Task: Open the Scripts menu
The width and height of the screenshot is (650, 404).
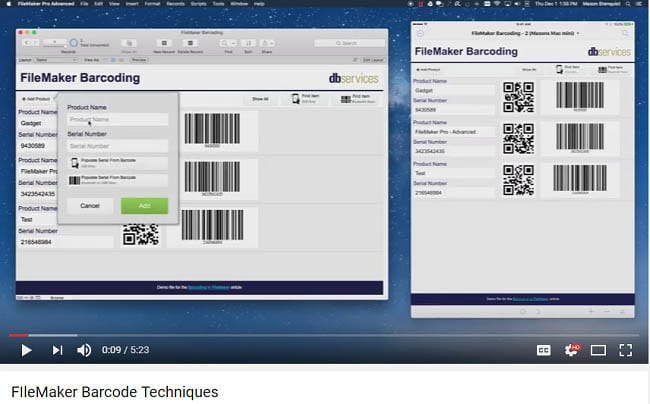Action: tap(199, 4)
